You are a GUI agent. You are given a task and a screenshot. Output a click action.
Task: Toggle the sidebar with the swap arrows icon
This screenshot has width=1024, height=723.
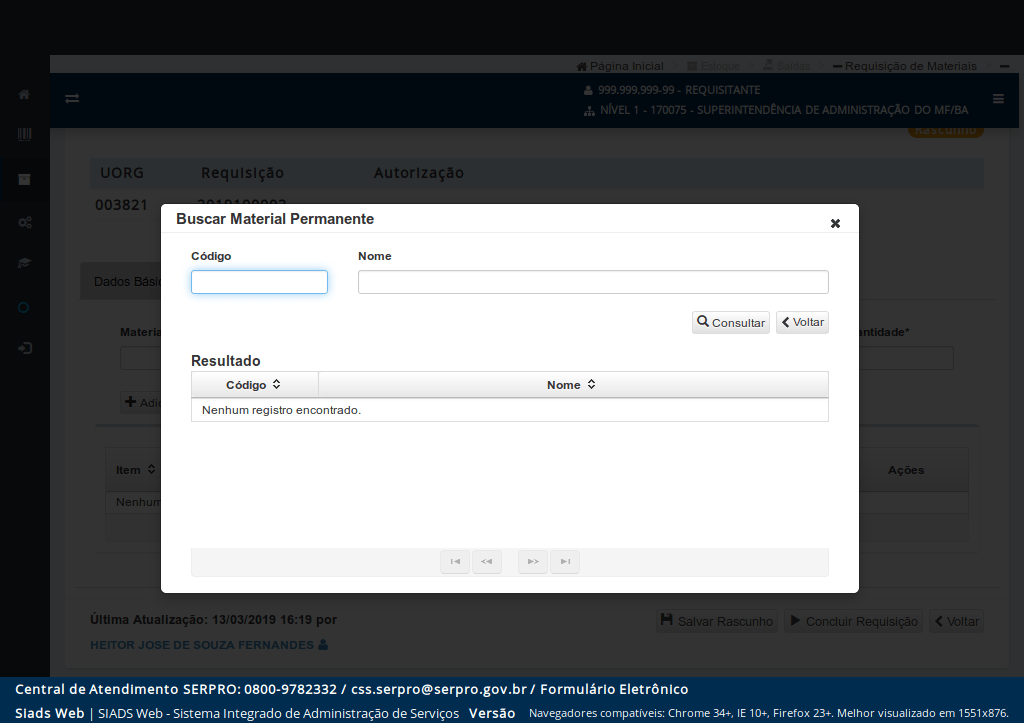coord(72,99)
